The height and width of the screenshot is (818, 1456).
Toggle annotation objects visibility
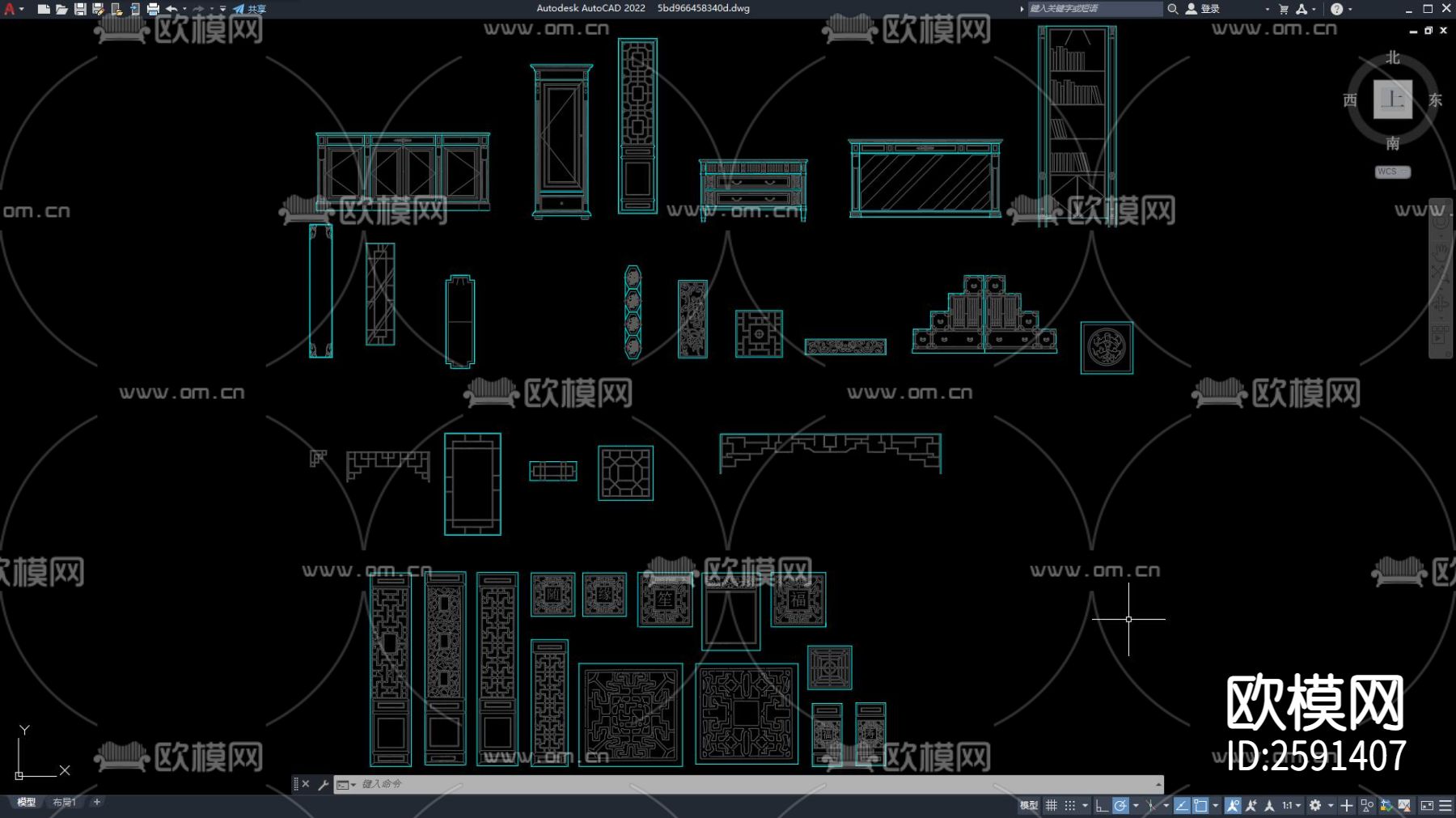coord(1233,805)
